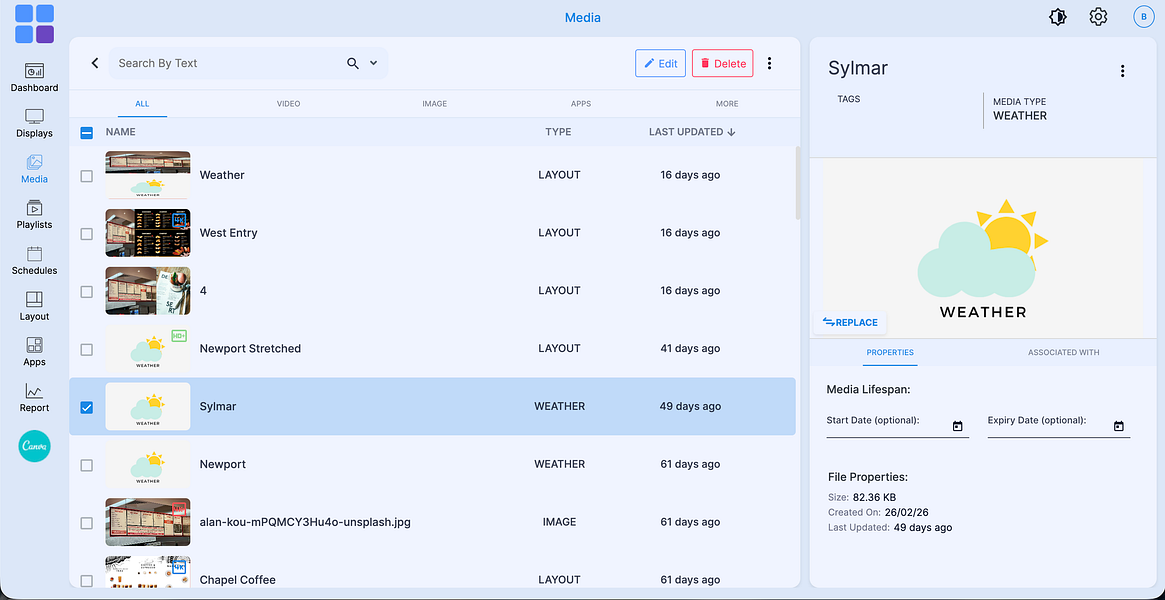1165x600 pixels.
Task: Click the search magnifier icon
Action: [x=353, y=63]
